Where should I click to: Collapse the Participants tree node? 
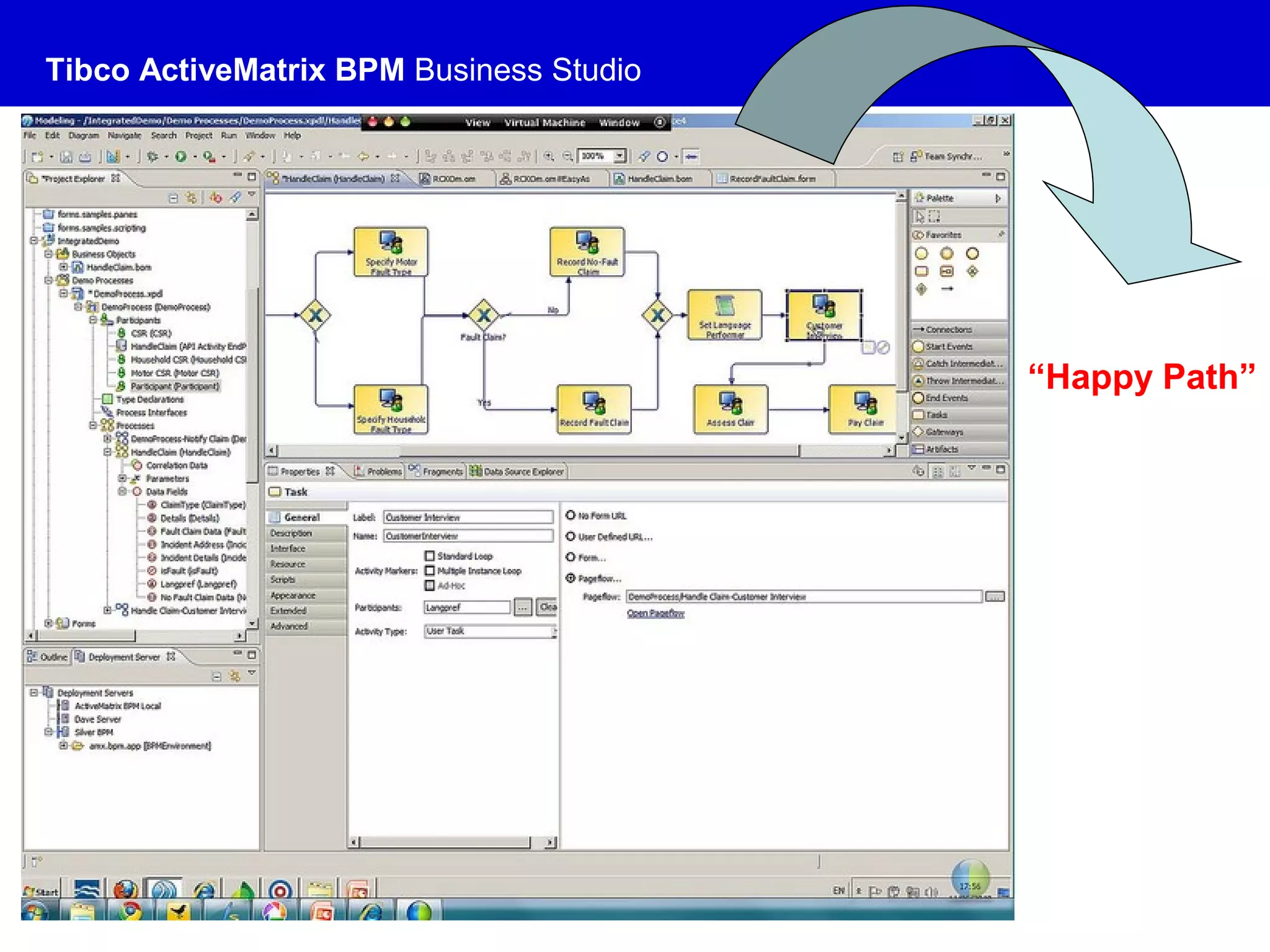click(93, 320)
